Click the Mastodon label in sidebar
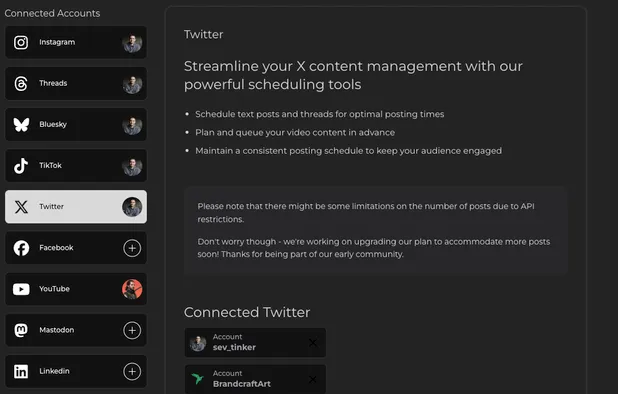This screenshot has height=394, width=618. pos(57,330)
